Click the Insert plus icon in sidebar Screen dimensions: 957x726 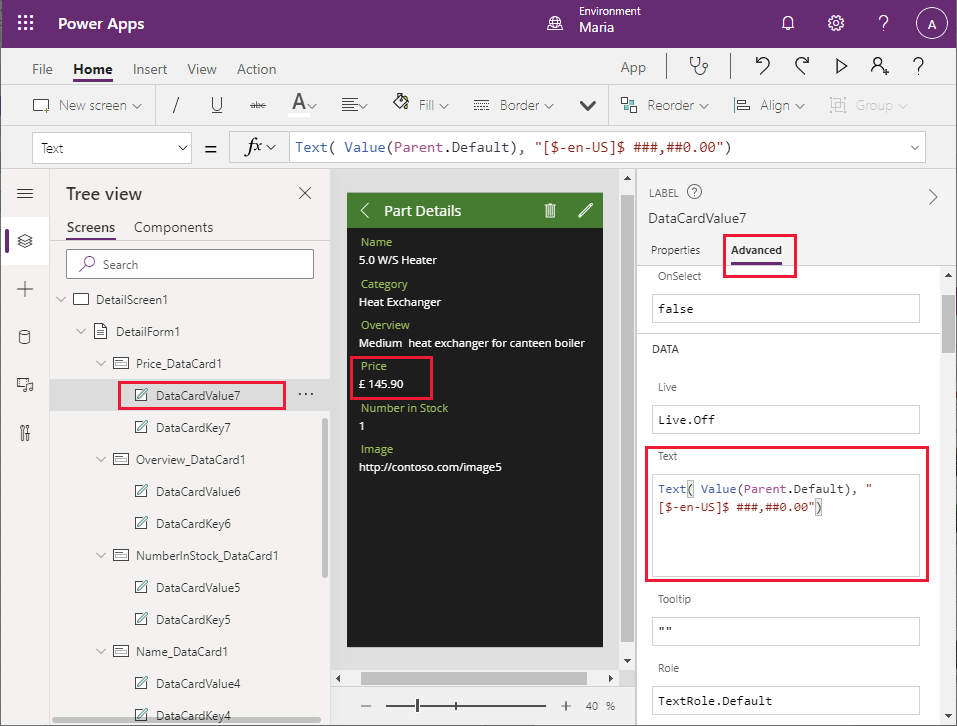25,289
